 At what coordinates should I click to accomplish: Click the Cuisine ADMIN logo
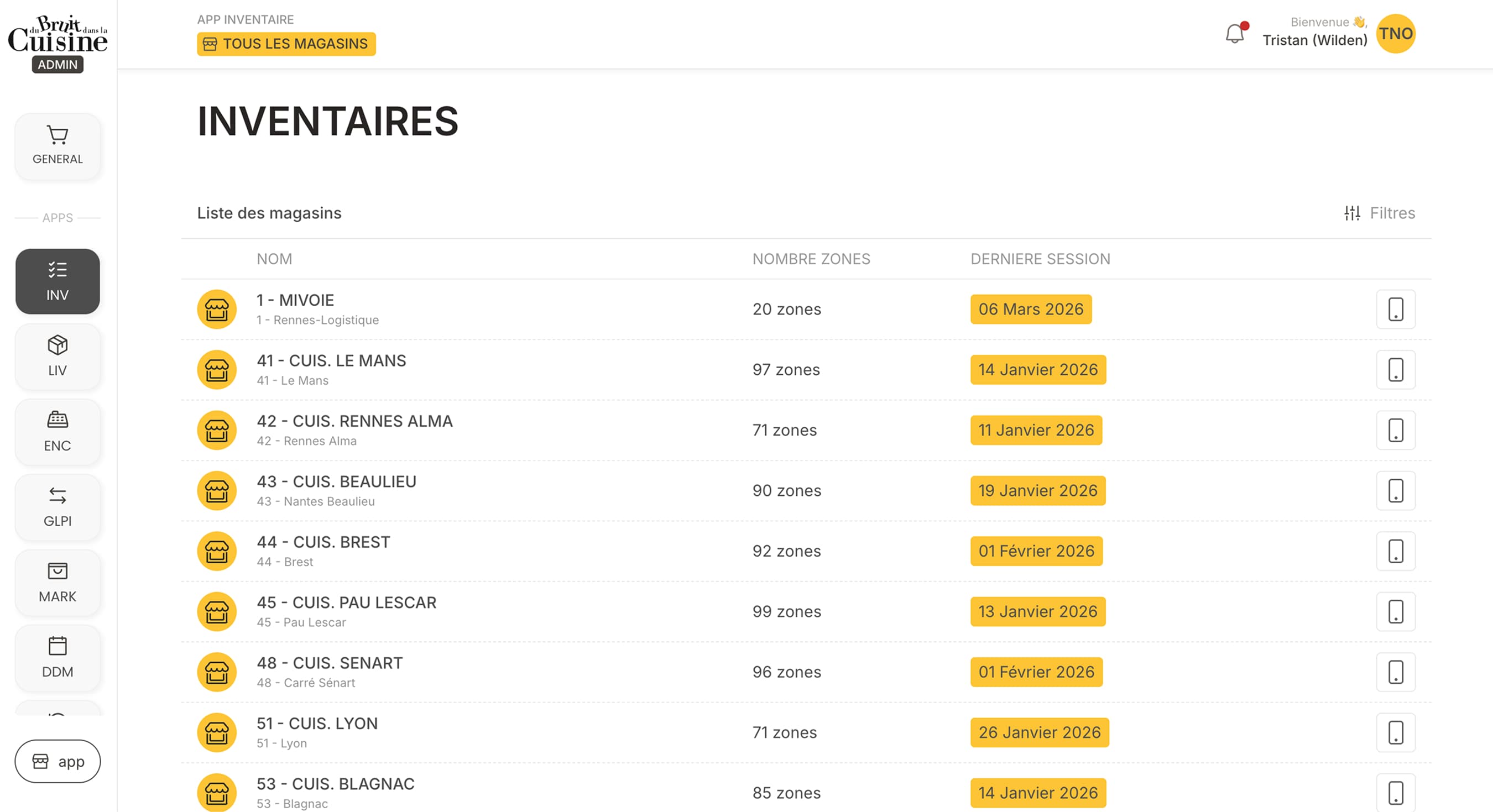point(58,44)
